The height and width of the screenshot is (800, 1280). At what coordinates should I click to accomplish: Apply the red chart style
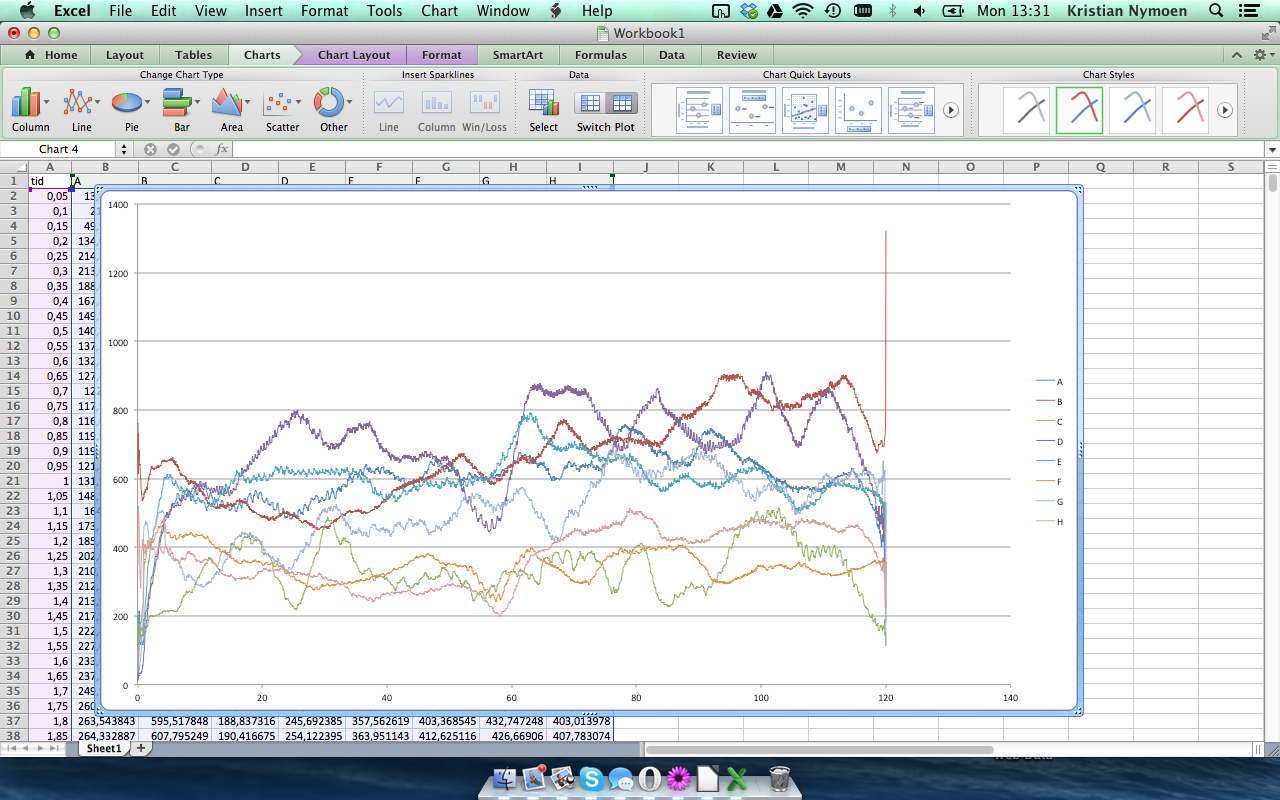(x=1185, y=110)
